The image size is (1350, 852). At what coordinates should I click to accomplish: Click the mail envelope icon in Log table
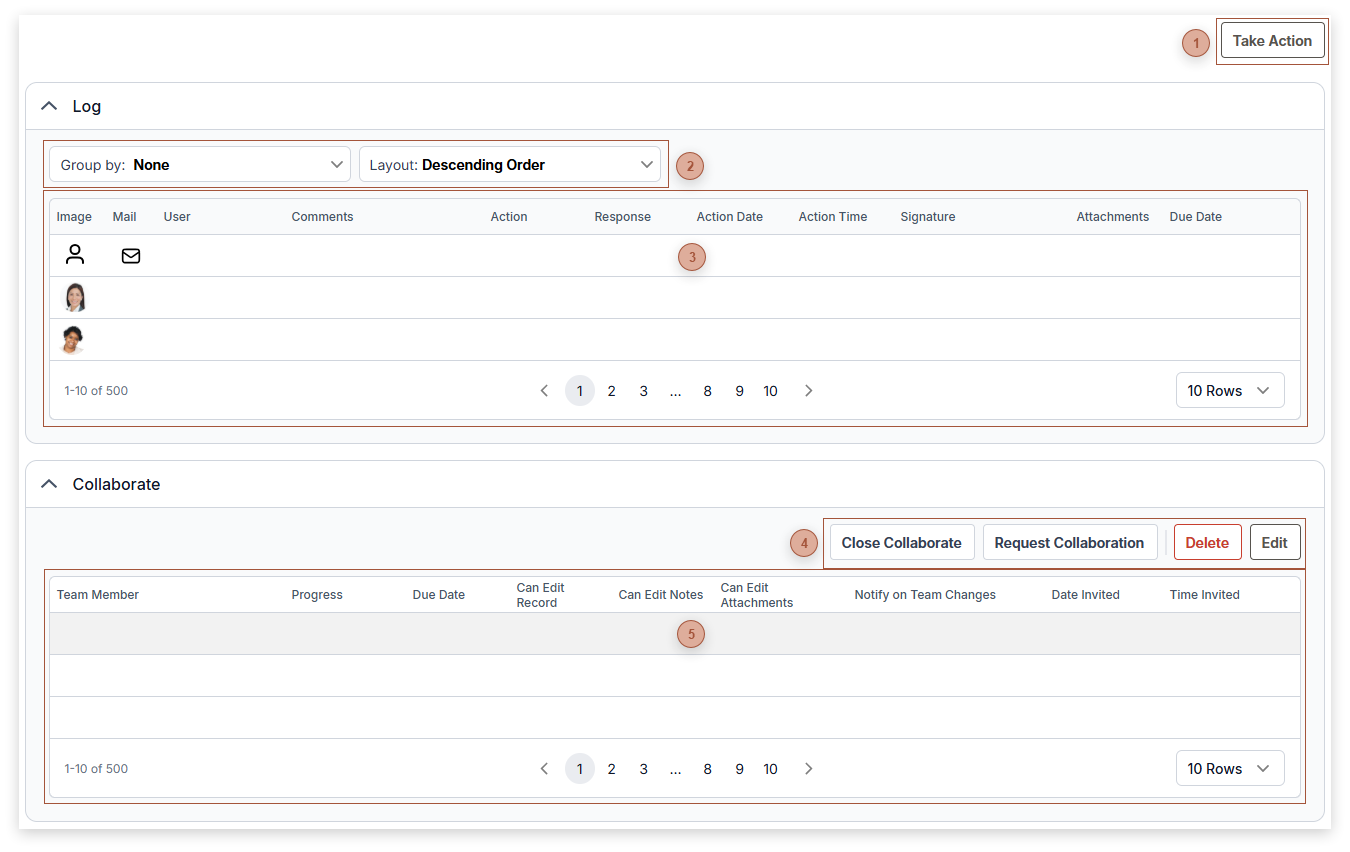pos(130,256)
